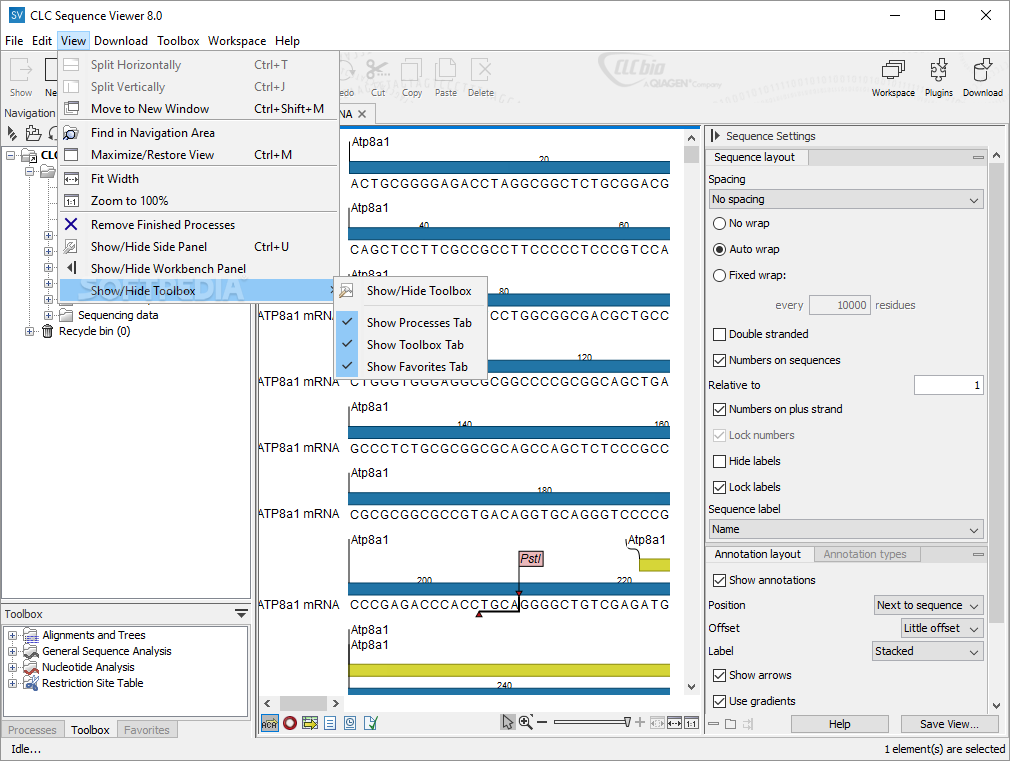Expand Nucleotide Analysis toolbox node
This screenshot has width=1010, height=761.
tap(12, 668)
